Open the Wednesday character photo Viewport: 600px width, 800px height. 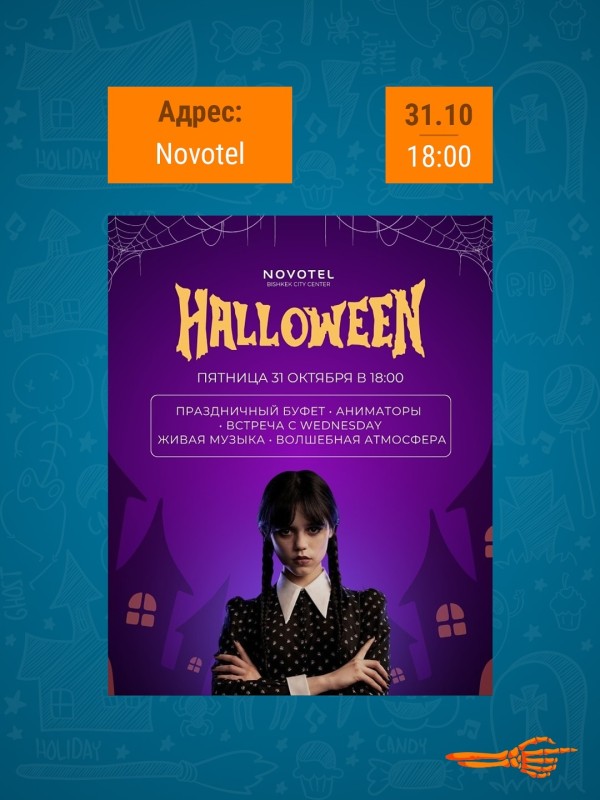[x=301, y=582]
